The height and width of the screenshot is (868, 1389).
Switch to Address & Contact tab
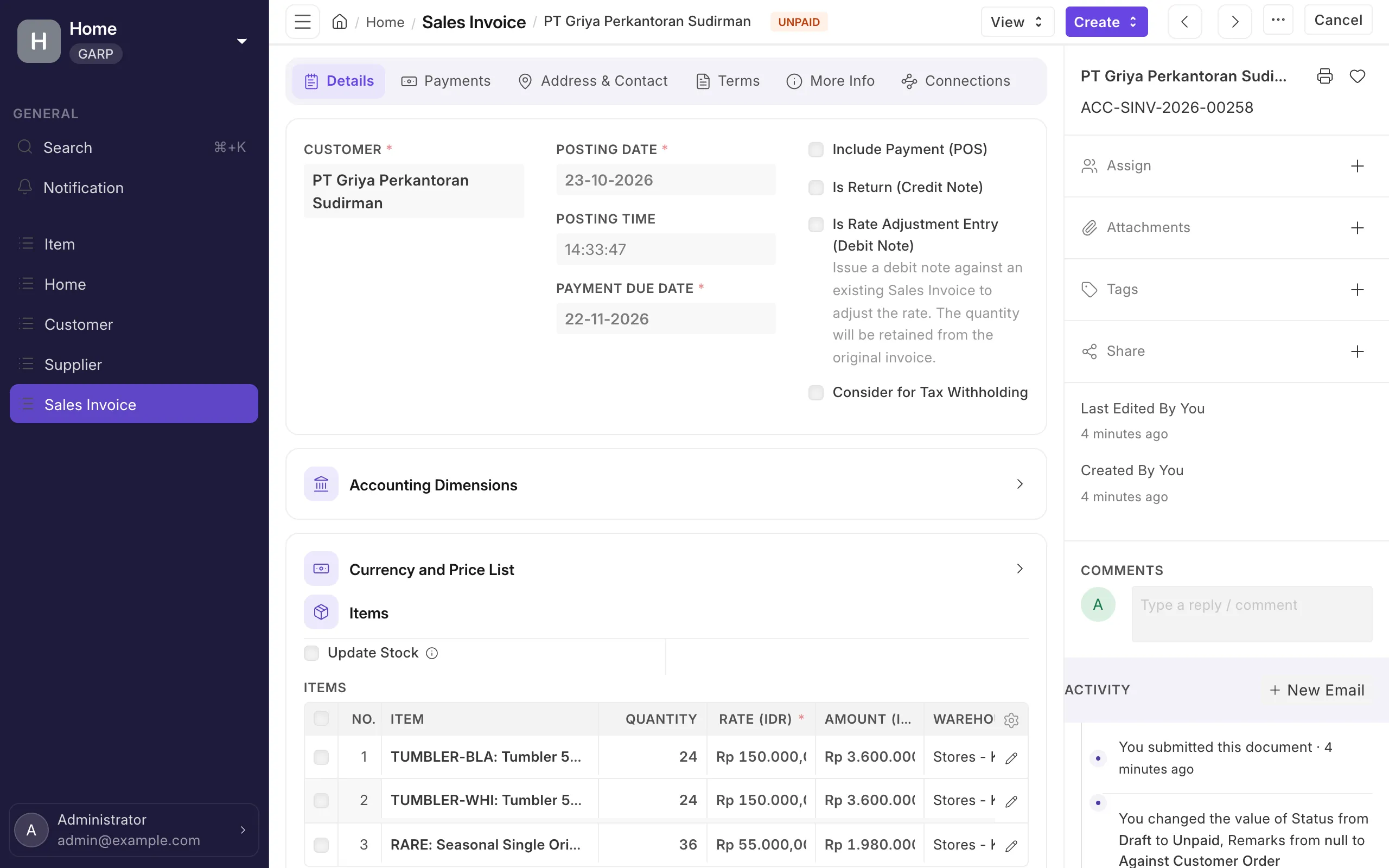coord(593,81)
